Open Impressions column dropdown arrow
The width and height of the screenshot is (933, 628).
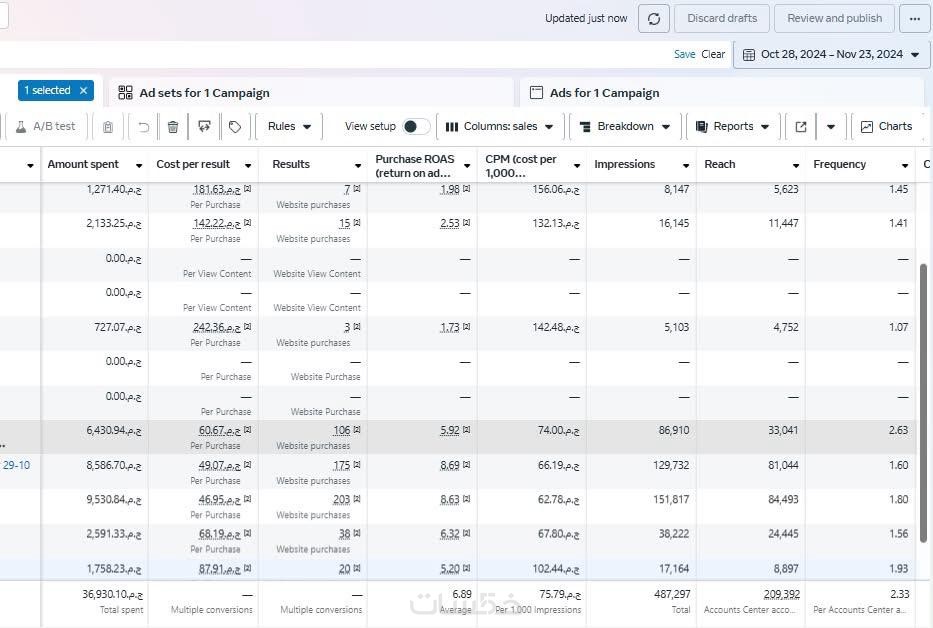pos(686,165)
